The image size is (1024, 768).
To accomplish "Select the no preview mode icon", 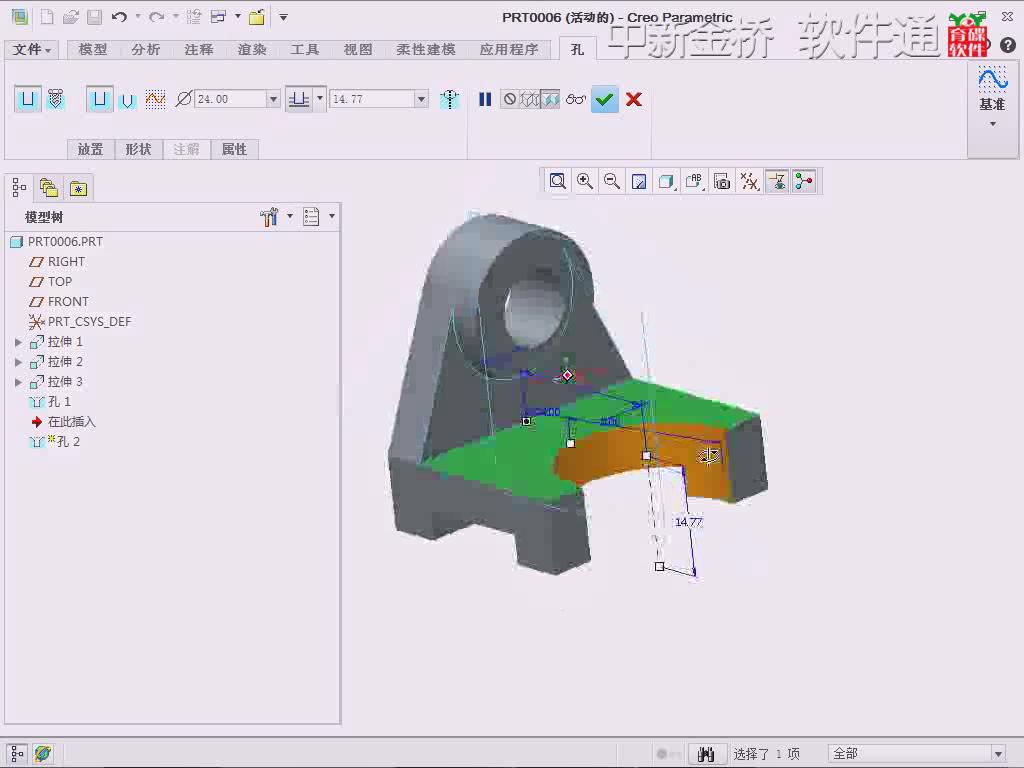I will pos(509,99).
